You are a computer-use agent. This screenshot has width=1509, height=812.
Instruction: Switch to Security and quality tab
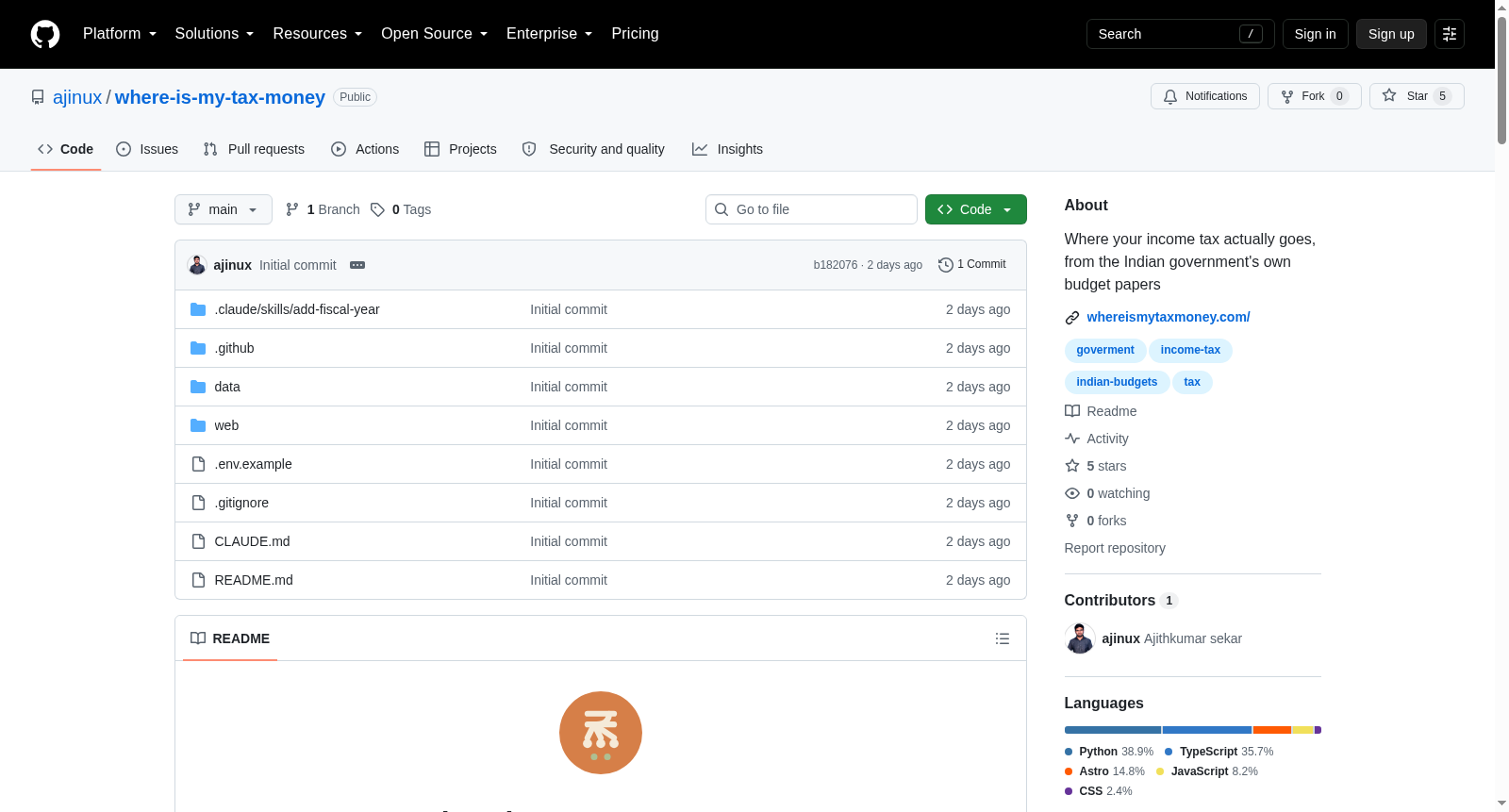tap(593, 149)
